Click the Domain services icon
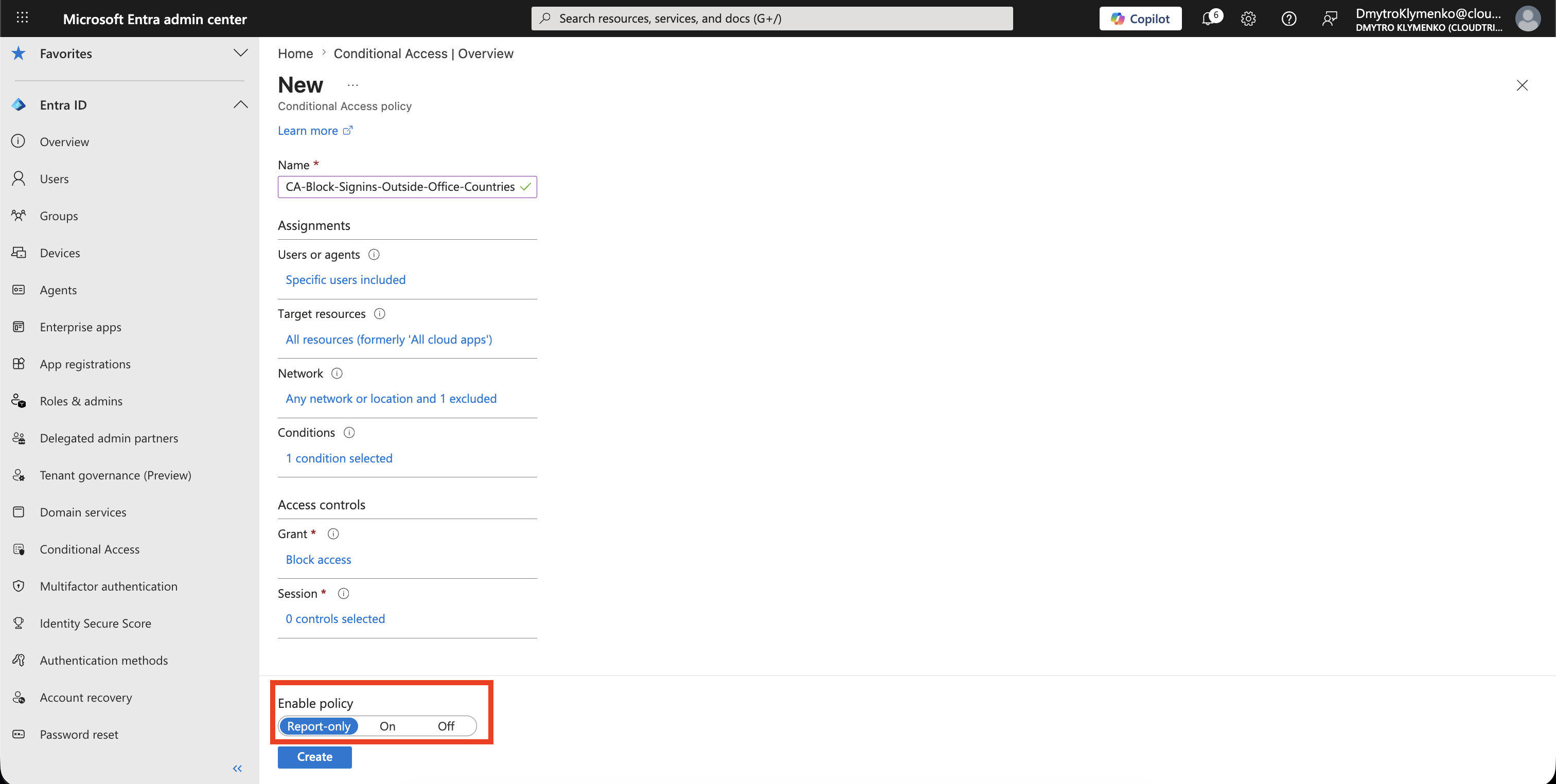This screenshot has height=784, width=1556. [x=19, y=511]
